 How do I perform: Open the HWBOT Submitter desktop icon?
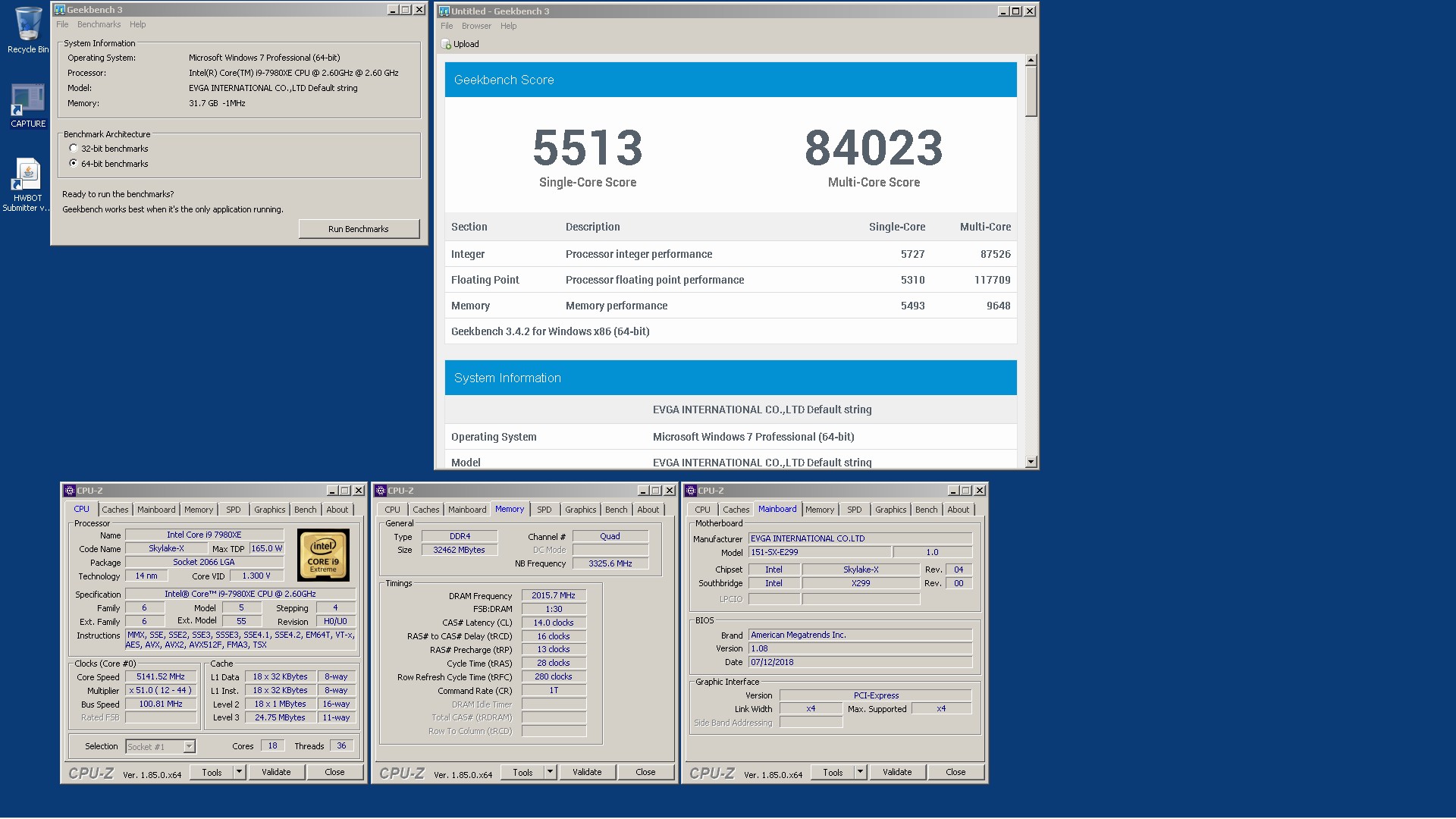point(27,185)
